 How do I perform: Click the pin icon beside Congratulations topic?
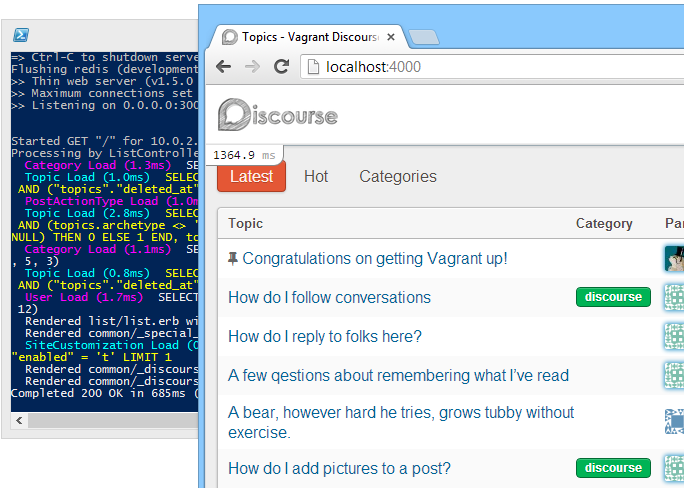point(233,259)
